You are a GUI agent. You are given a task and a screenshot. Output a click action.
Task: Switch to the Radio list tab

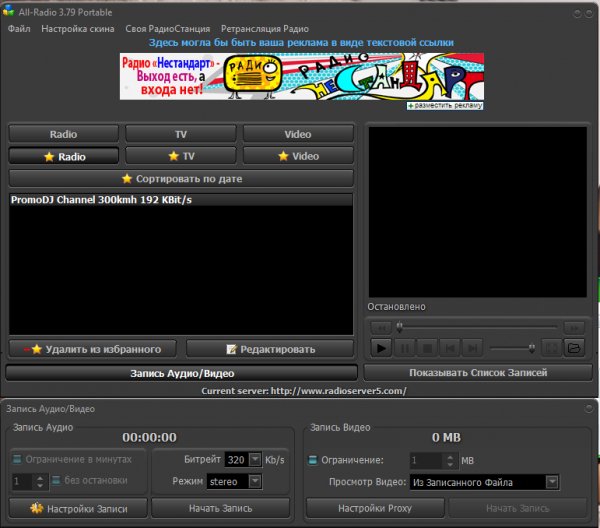coord(64,134)
